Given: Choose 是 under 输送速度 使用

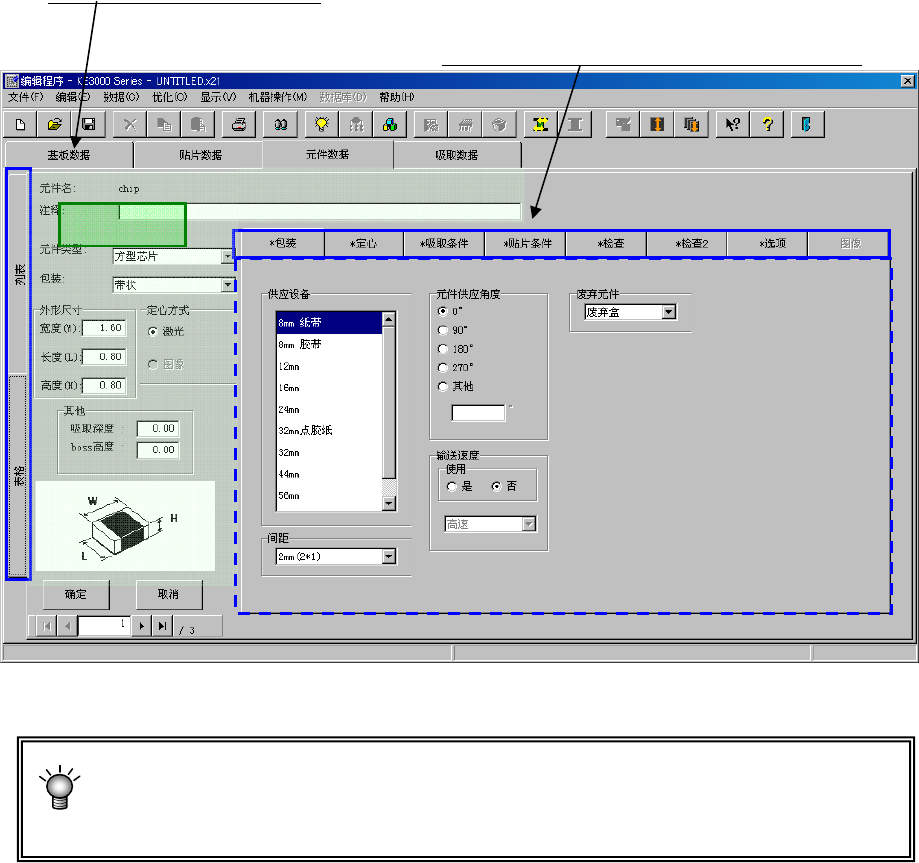Looking at the screenshot, I should pos(453,486).
